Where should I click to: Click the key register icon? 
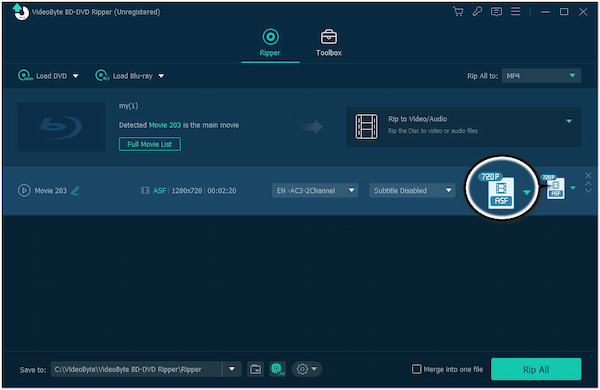[x=477, y=11]
